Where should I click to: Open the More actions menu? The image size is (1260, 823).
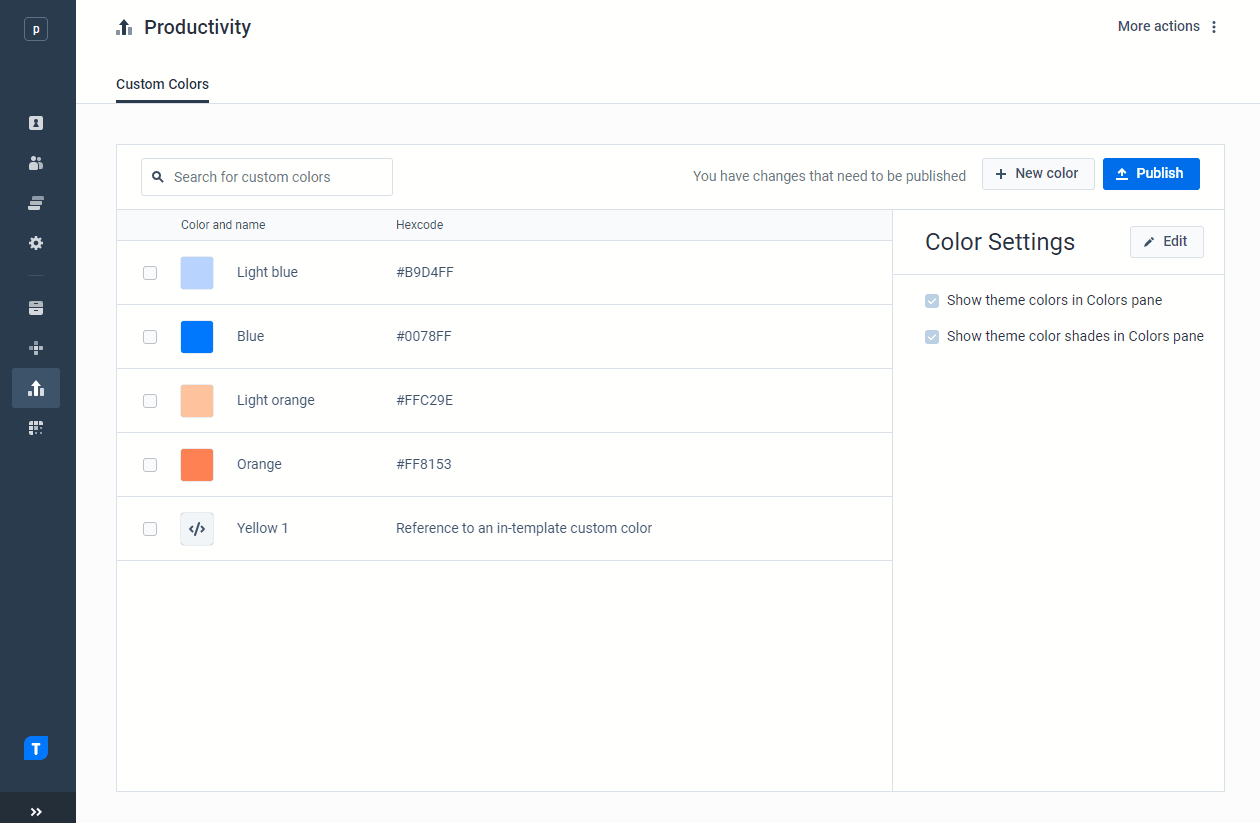[1169, 27]
